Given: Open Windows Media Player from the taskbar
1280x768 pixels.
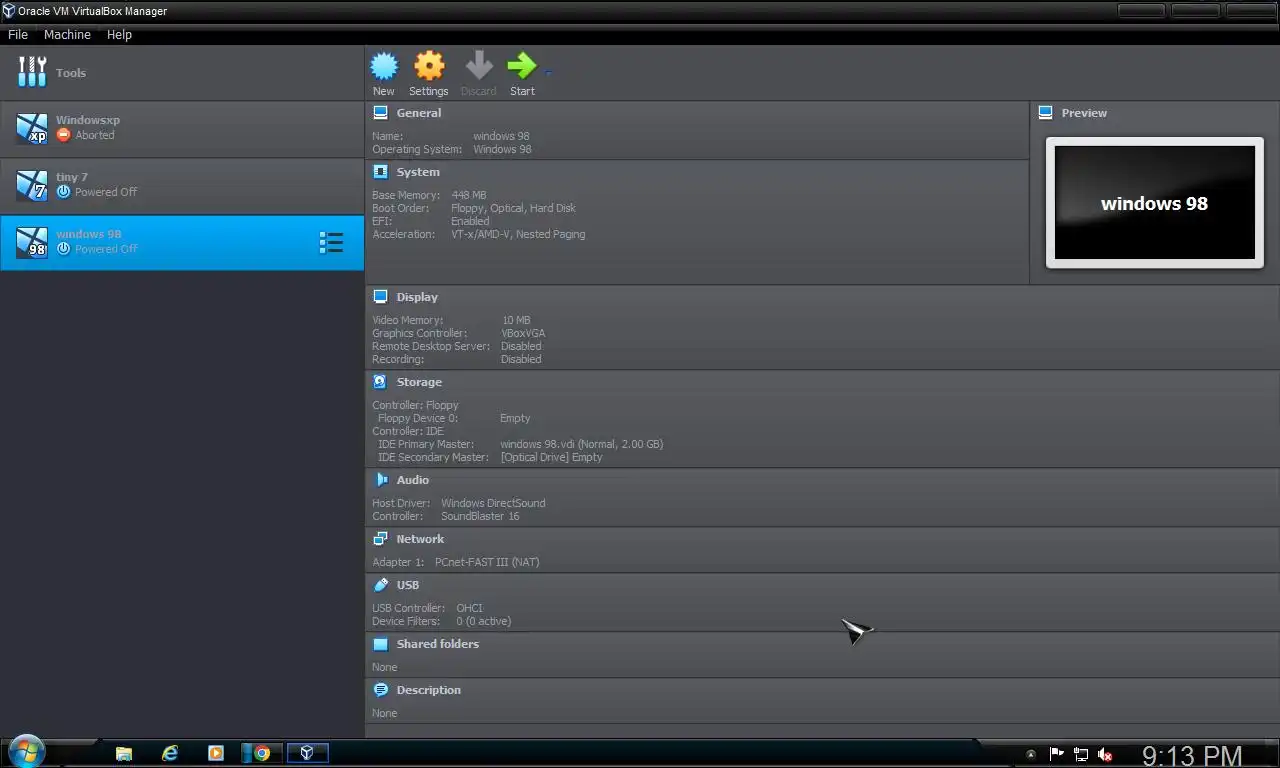Looking at the screenshot, I should pos(216,753).
